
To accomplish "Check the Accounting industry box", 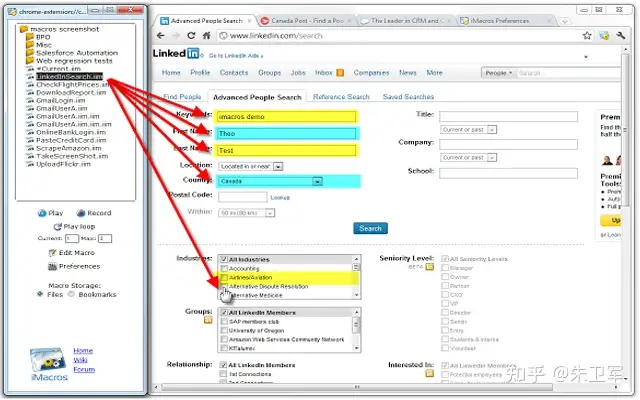I will click(x=224, y=269).
